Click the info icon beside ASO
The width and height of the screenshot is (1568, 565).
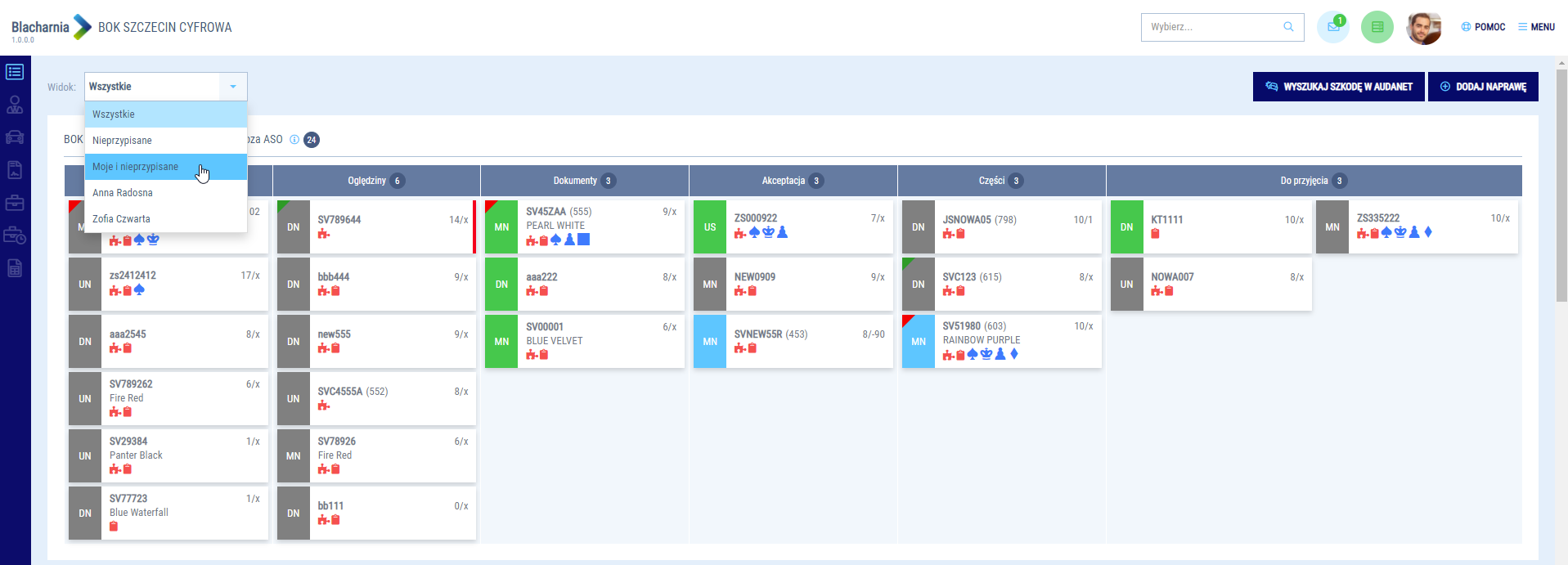point(294,140)
